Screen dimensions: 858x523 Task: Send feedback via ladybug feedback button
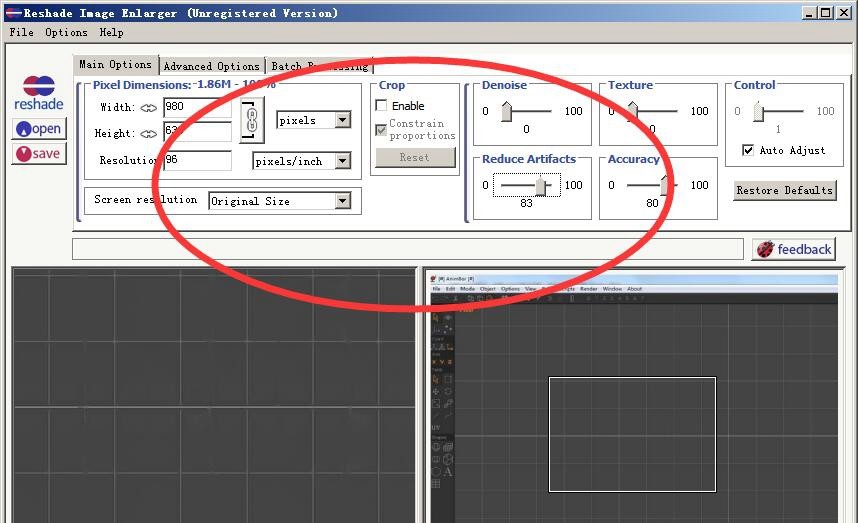click(x=793, y=249)
